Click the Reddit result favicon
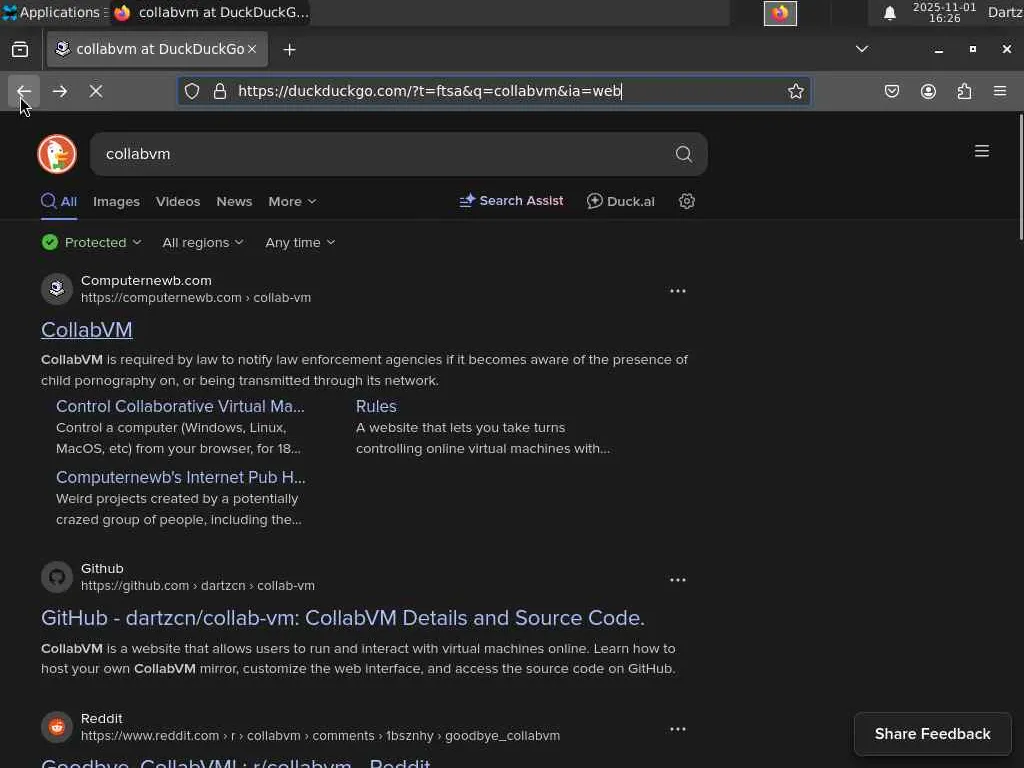1024x768 pixels. [57, 727]
